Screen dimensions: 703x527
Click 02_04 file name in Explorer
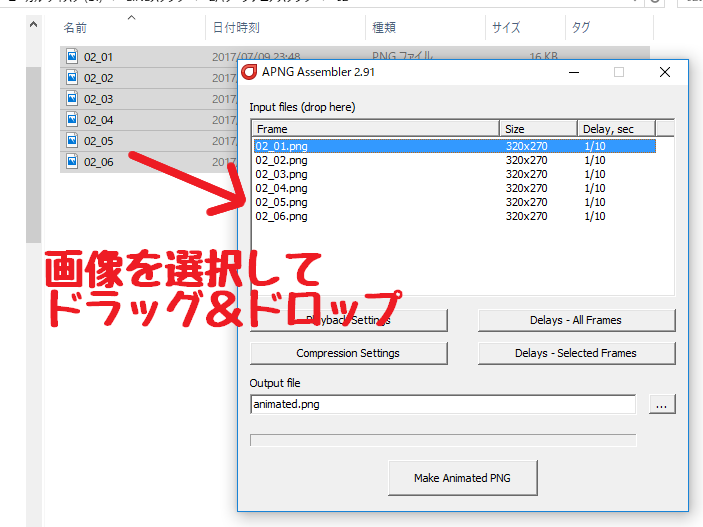tap(99, 120)
